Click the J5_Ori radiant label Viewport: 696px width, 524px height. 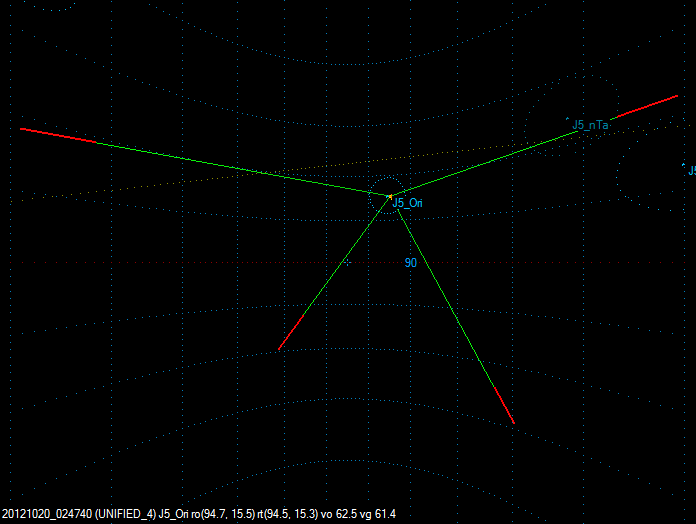click(x=407, y=203)
